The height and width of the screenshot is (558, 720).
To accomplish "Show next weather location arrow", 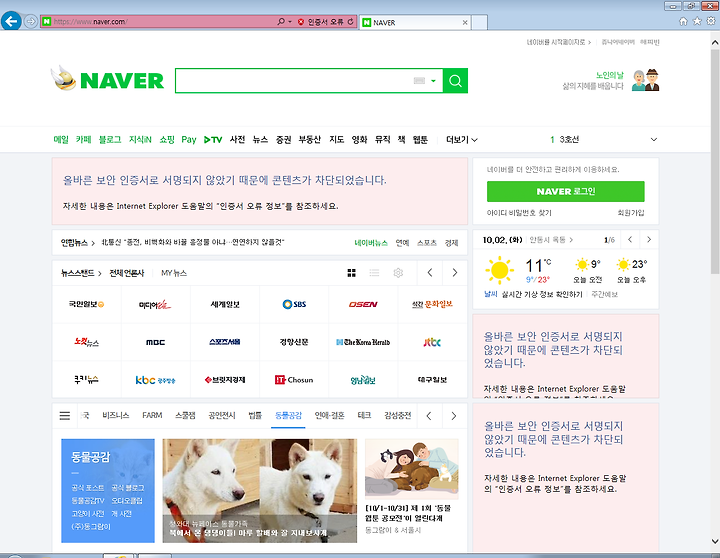I will click(x=649, y=239).
